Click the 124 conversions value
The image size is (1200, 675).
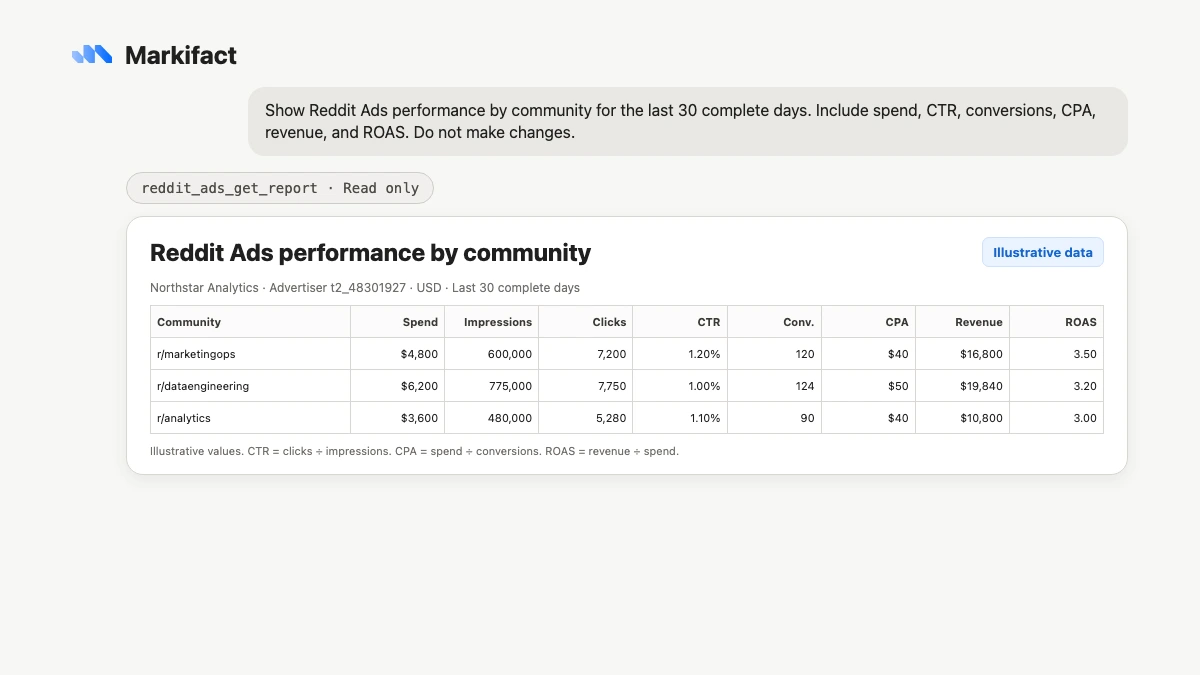tap(805, 386)
